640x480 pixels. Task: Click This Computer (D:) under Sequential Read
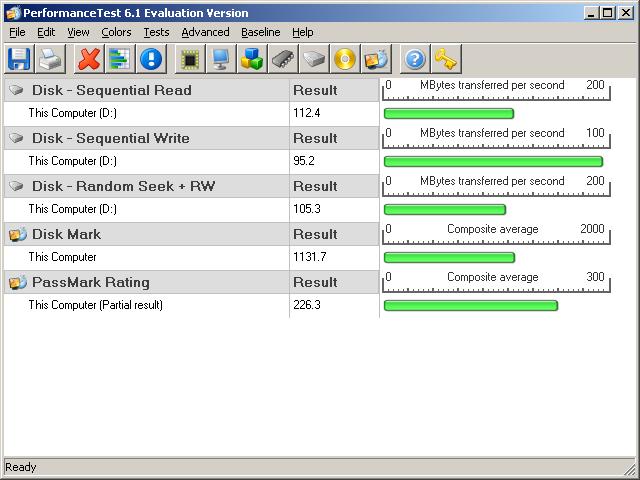[x=73, y=113]
